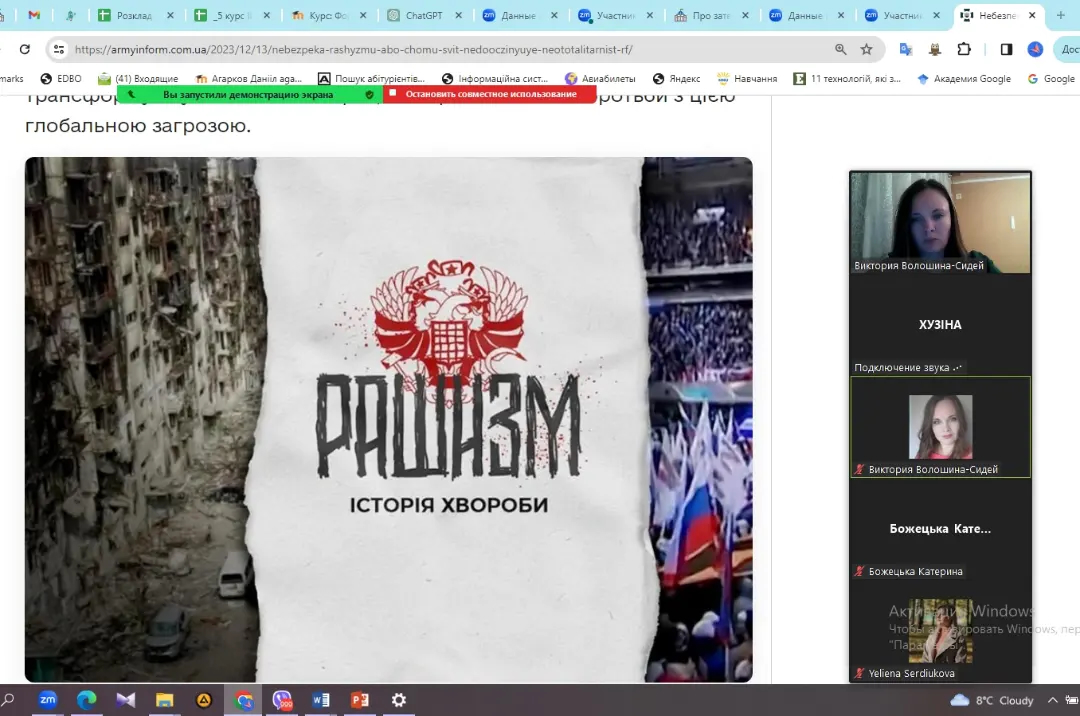The height and width of the screenshot is (716, 1080).
Task: Bookmark this page with the star icon
Action: coord(866,49)
